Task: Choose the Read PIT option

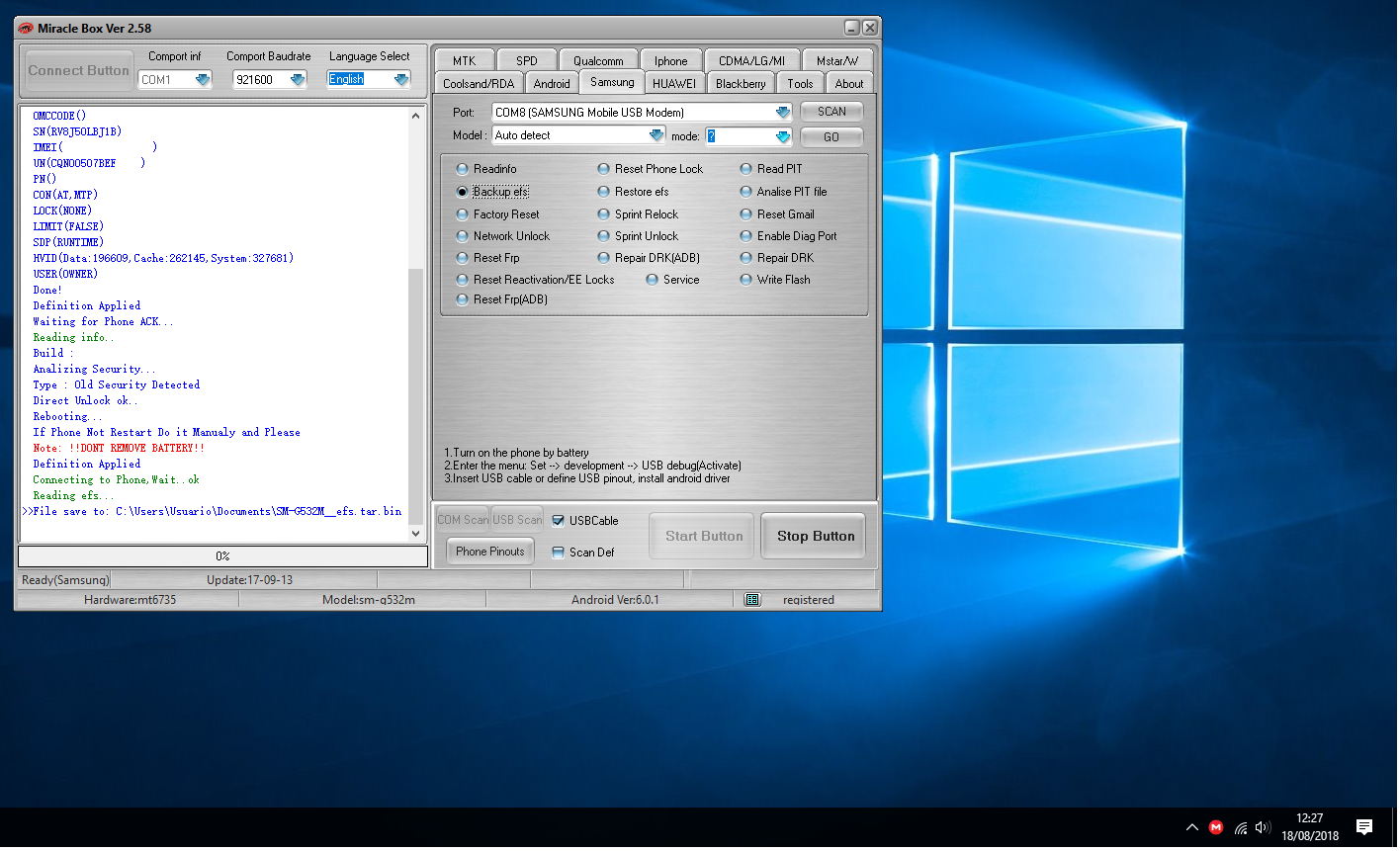Action: click(x=772, y=169)
